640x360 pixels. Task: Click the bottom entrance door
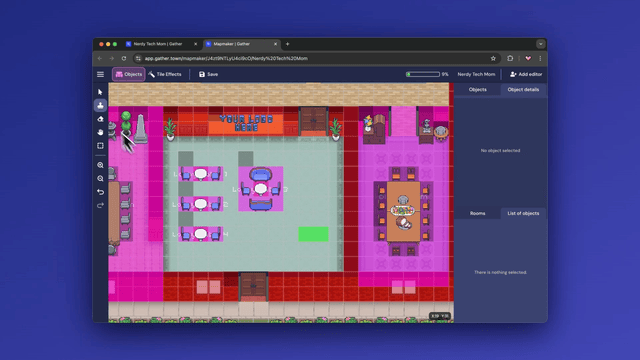(x=253, y=287)
